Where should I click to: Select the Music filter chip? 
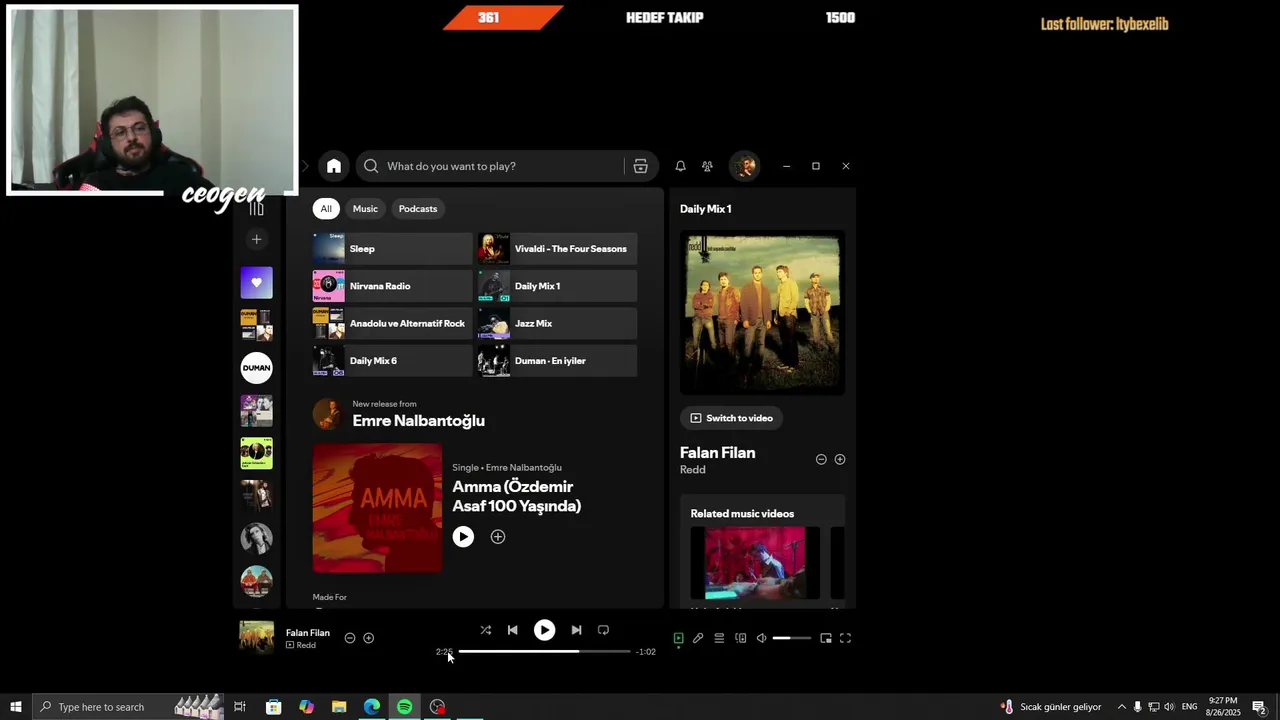(365, 209)
